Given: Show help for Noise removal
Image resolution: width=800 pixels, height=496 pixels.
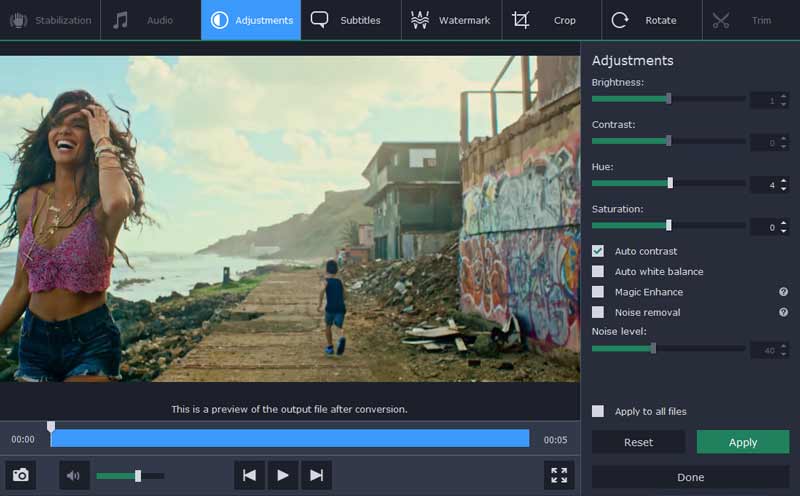Looking at the screenshot, I should [x=783, y=312].
